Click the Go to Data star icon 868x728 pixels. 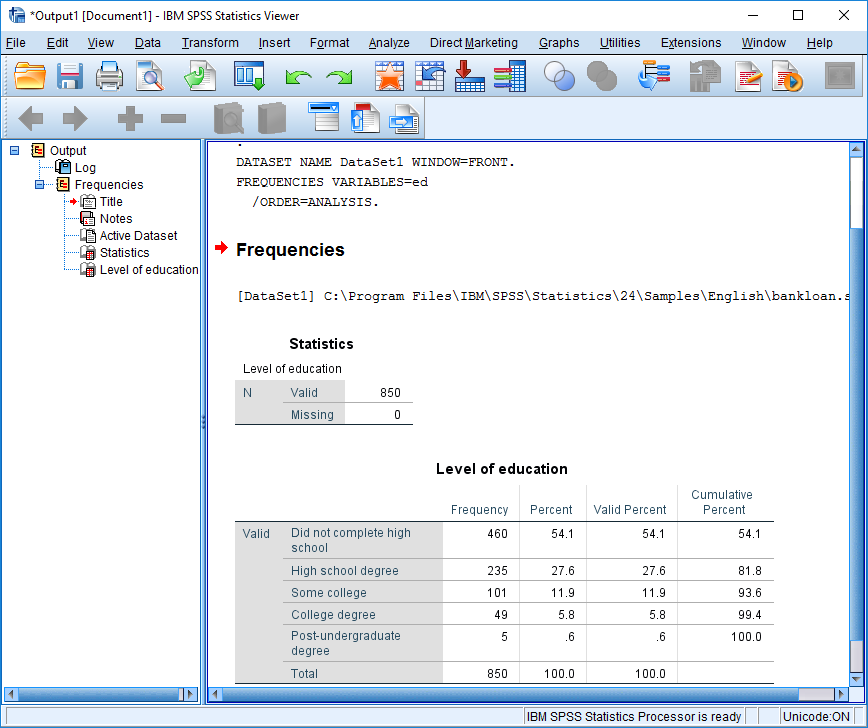pos(389,76)
